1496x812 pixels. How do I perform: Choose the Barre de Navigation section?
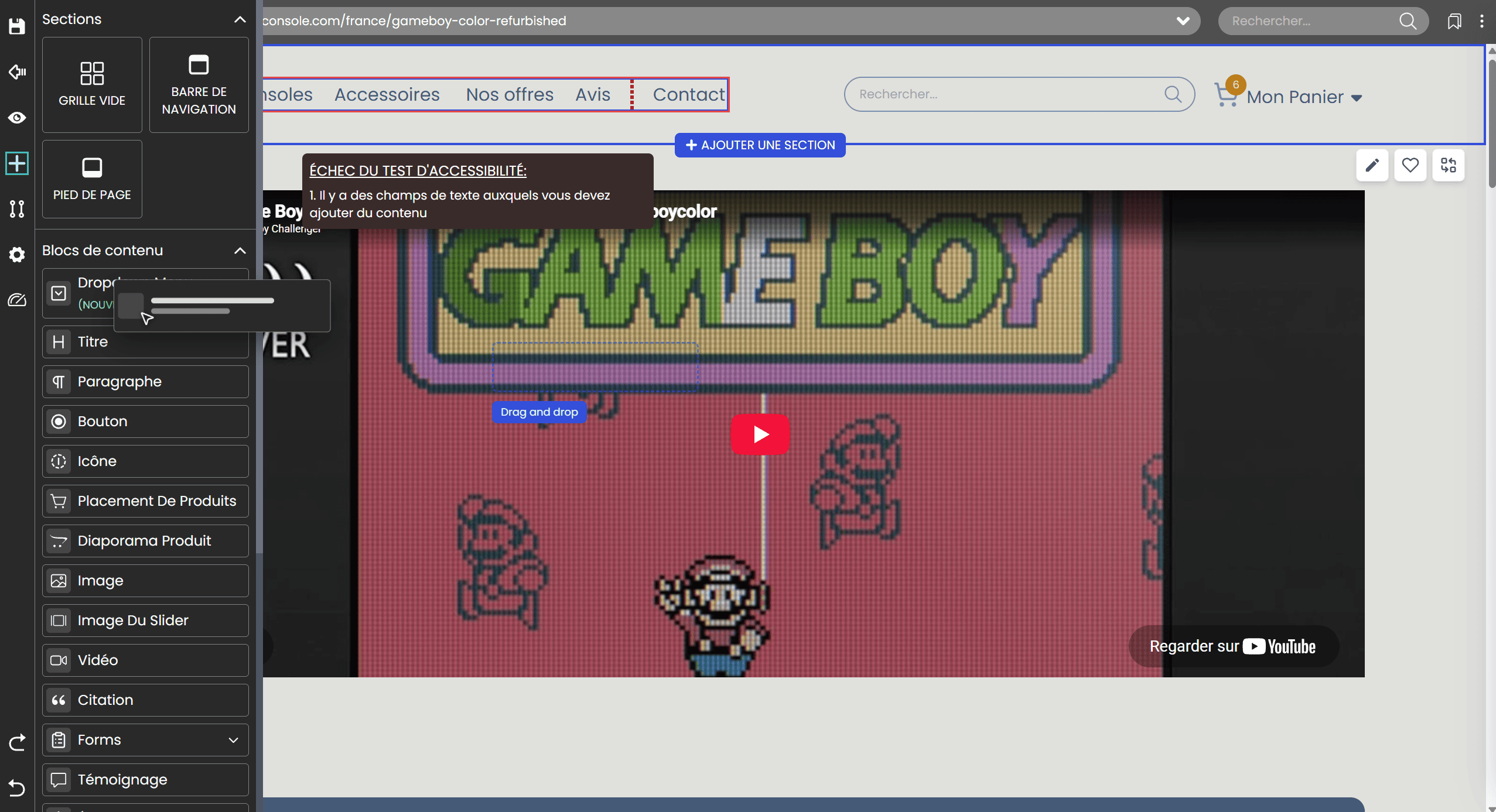pos(199,85)
